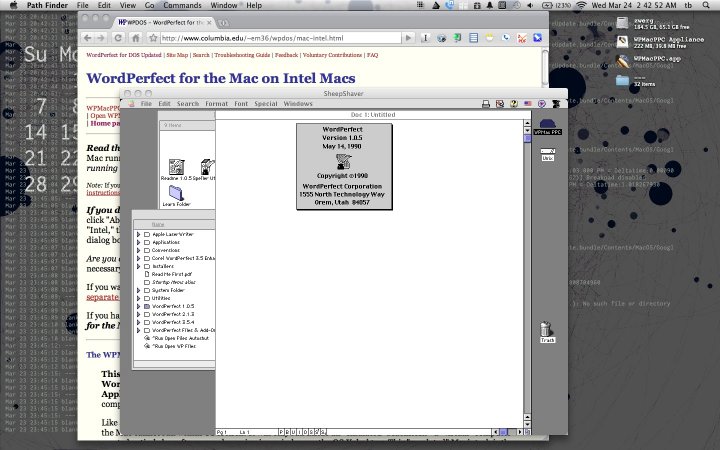The height and width of the screenshot is (450, 720).
Task: Open the Path Finder Commands menu
Action: click(x=182, y=5)
